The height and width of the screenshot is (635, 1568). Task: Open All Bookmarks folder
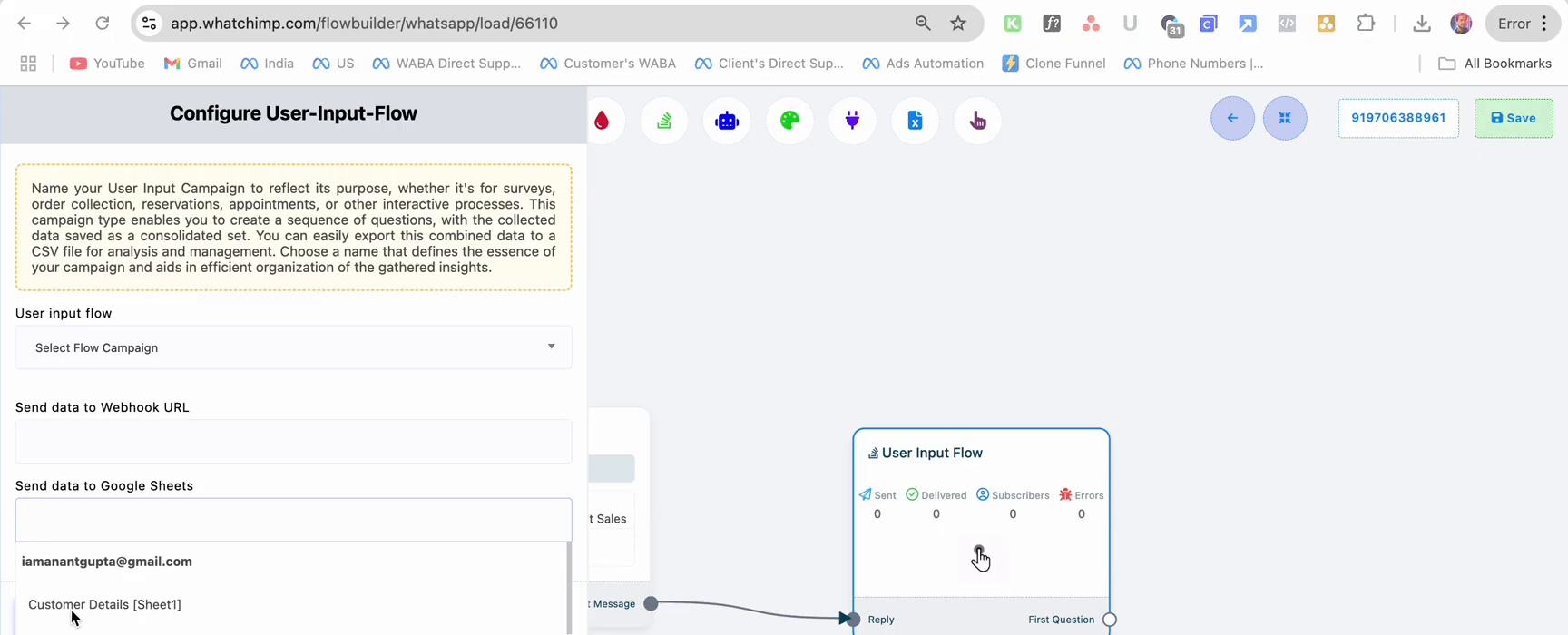tap(1495, 63)
